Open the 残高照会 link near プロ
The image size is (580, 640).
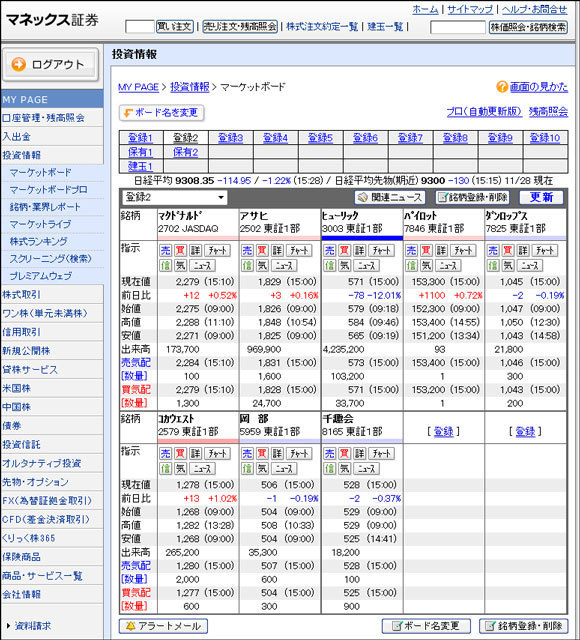[x=549, y=111]
